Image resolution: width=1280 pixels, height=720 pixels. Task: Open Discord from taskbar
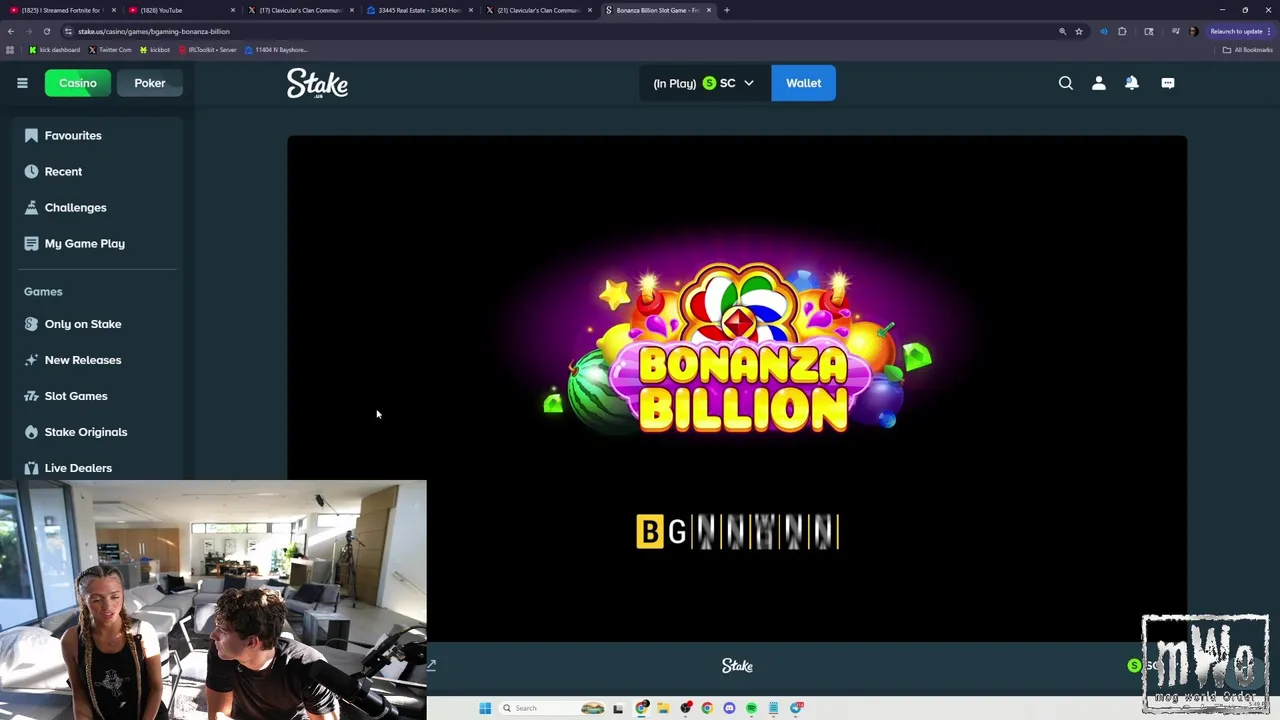[x=729, y=708]
